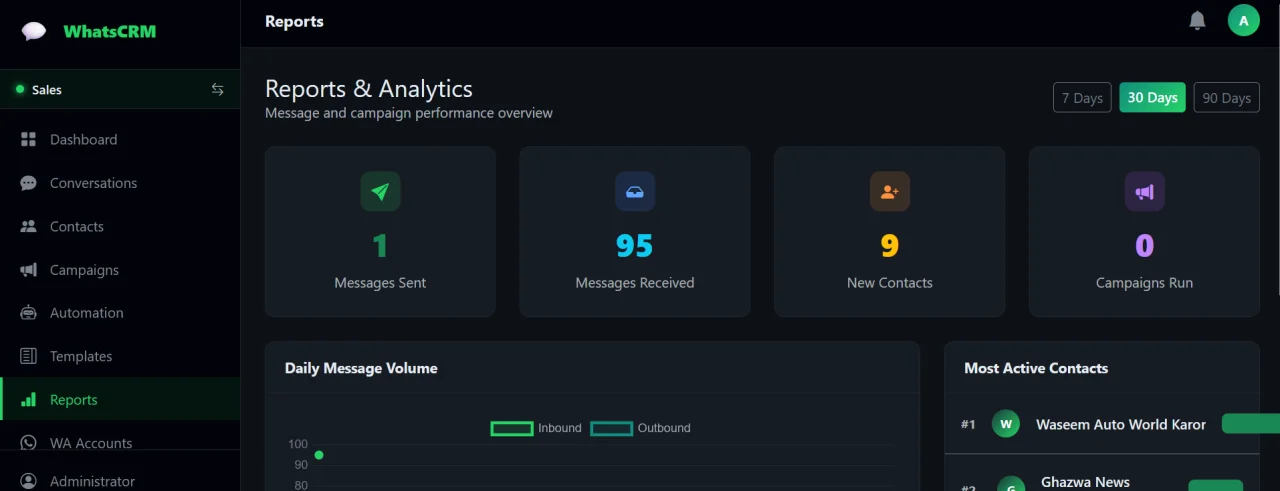Screen dimensions: 1280x491
Task: Click the Campaigns Run count 0
Action: 1145,245
